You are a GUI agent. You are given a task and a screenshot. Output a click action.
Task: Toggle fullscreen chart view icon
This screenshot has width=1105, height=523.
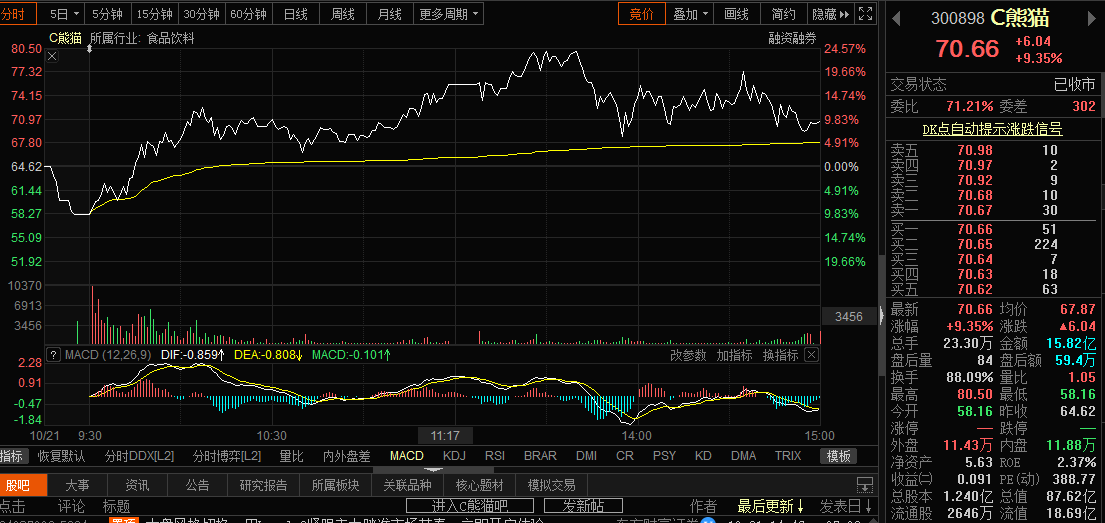click(867, 13)
